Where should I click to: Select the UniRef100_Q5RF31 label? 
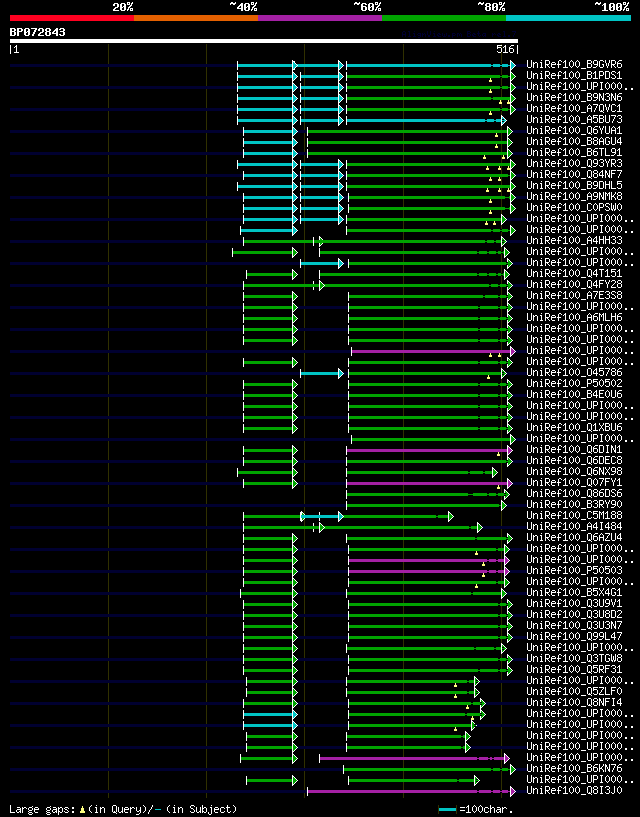(574, 670)
